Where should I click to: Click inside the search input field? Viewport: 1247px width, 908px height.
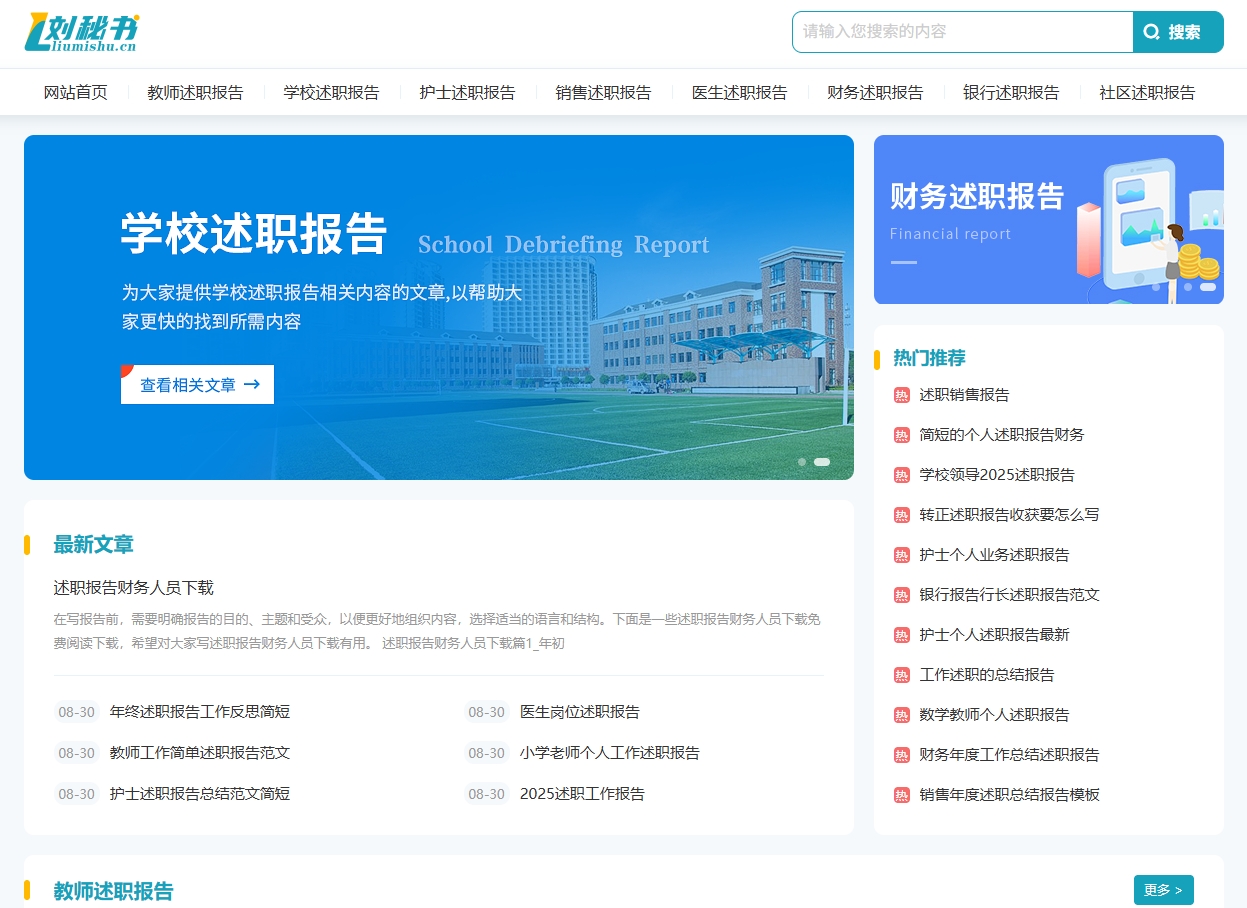(962, 31)
